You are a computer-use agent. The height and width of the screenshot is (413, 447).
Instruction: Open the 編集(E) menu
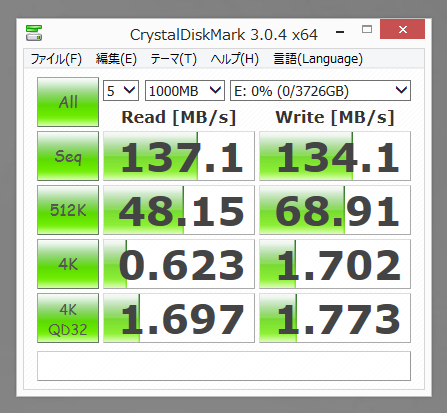(x=116, y=59)
